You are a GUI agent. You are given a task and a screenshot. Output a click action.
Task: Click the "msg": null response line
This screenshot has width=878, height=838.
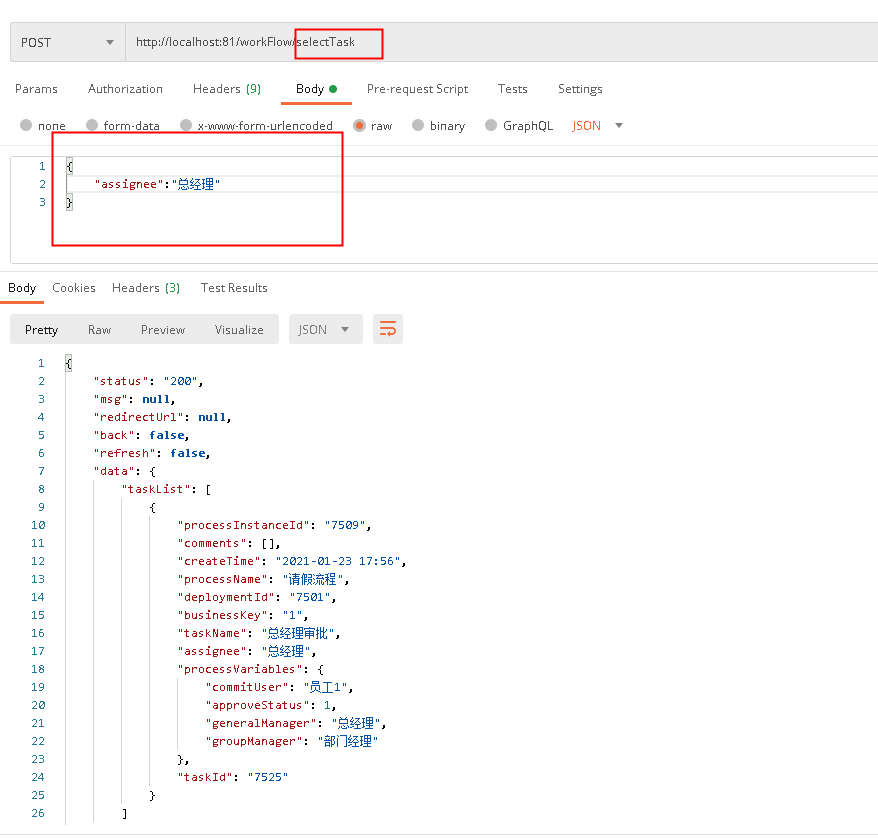tap(134, 399)
